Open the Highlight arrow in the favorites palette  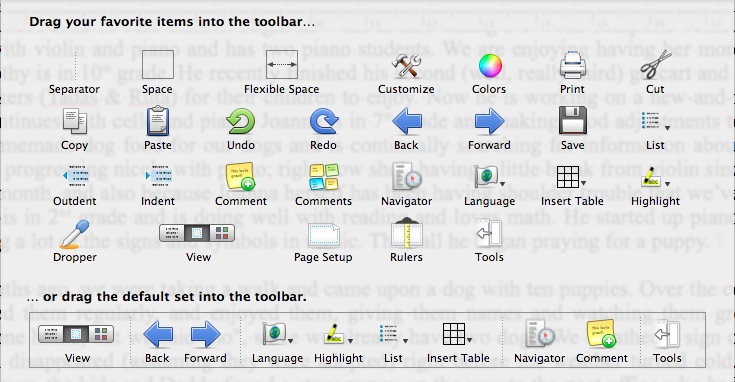coord(667,184)
